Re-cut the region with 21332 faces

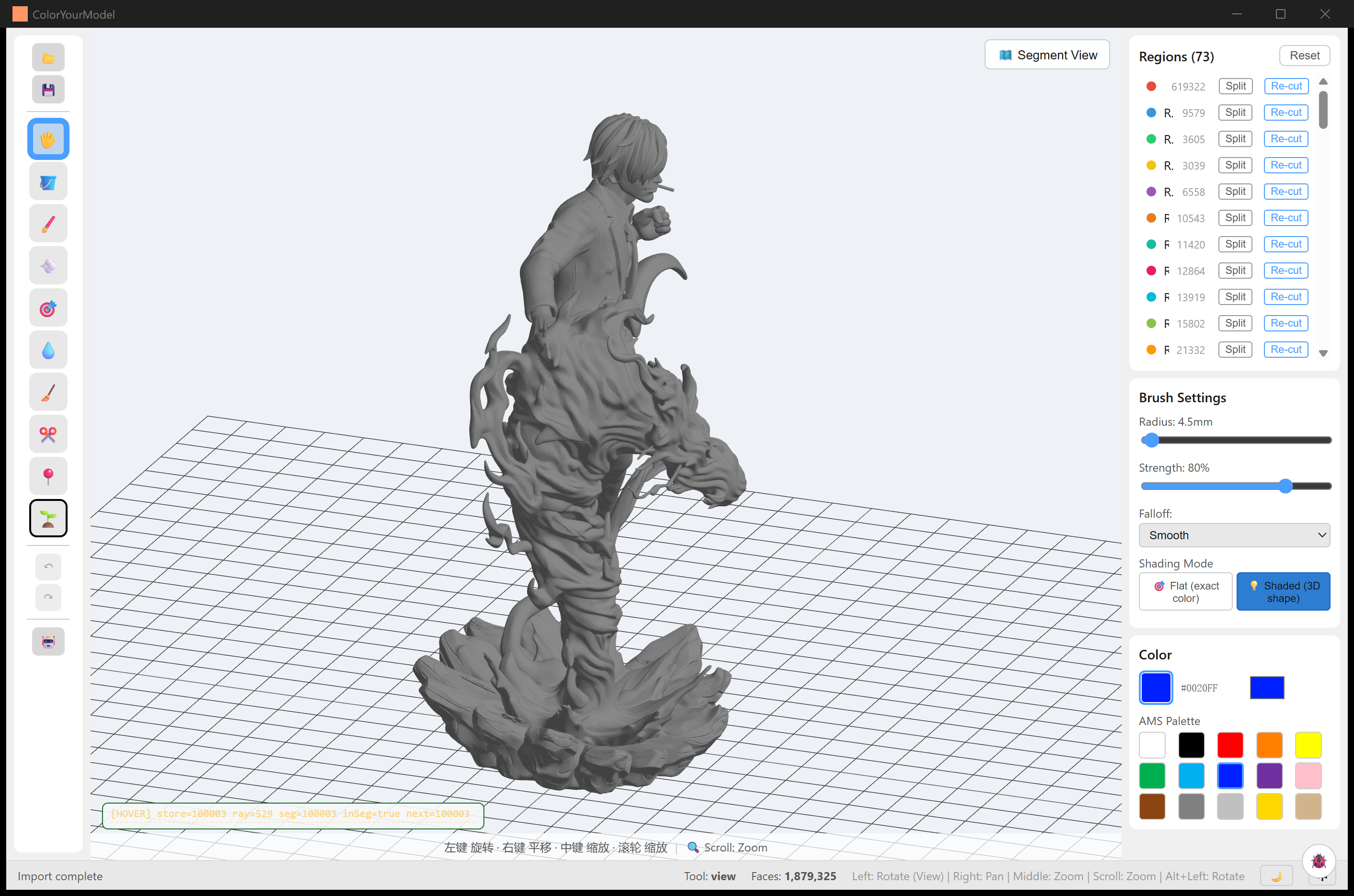pos(1286,349)
